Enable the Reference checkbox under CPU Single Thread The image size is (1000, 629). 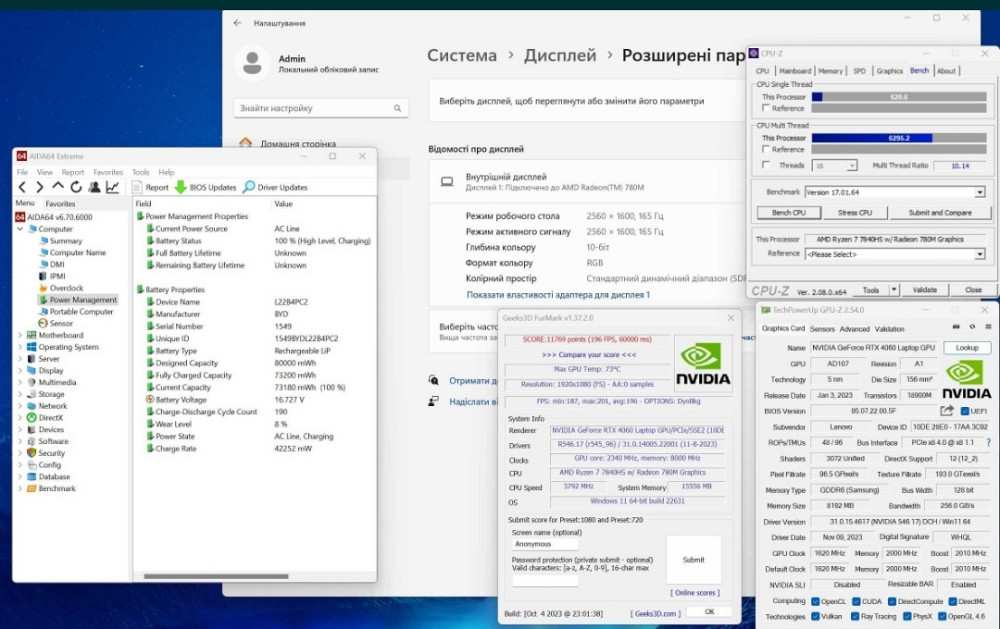click(764, 108)
